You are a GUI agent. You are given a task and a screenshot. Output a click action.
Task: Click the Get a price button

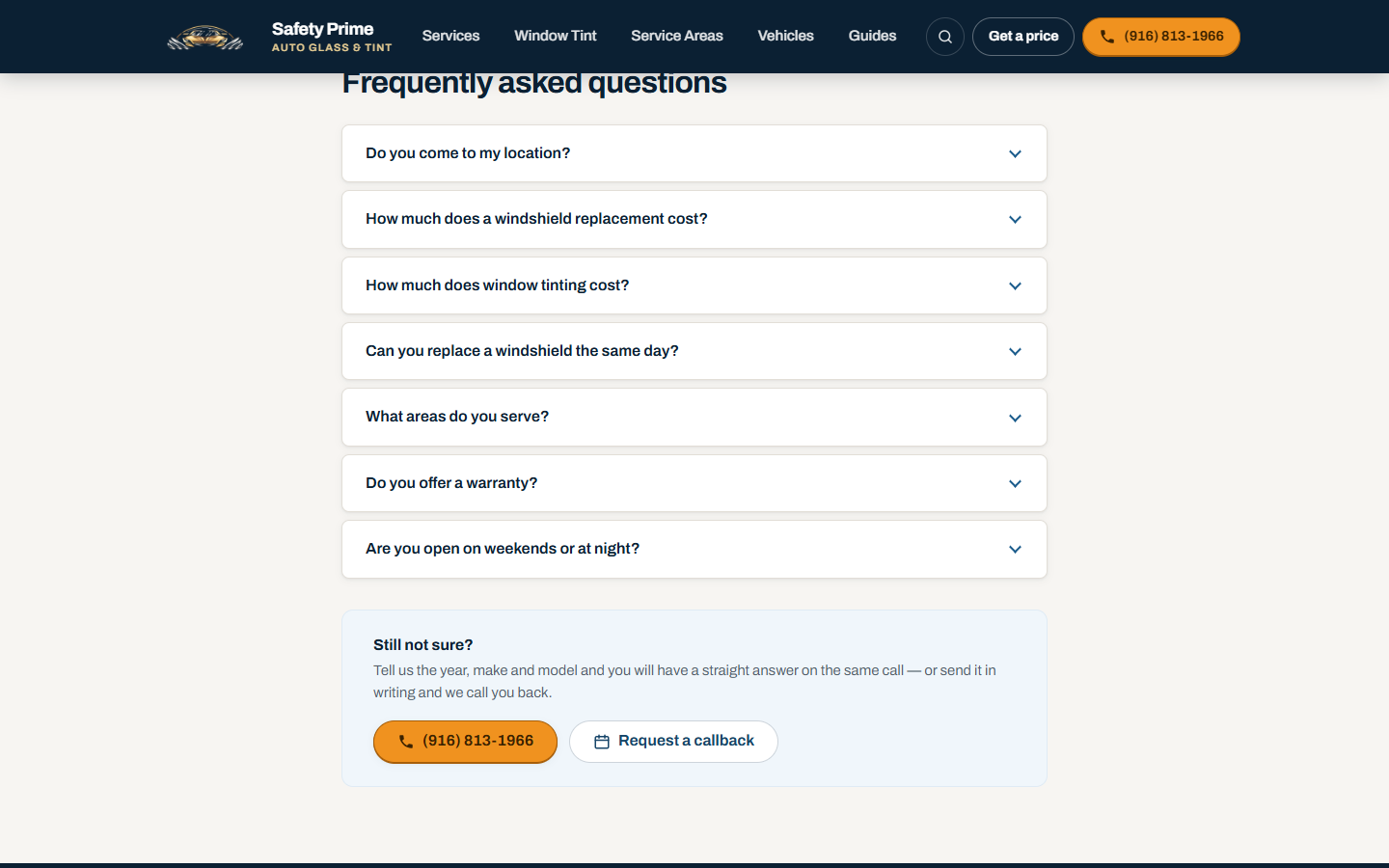[1023, 37]
